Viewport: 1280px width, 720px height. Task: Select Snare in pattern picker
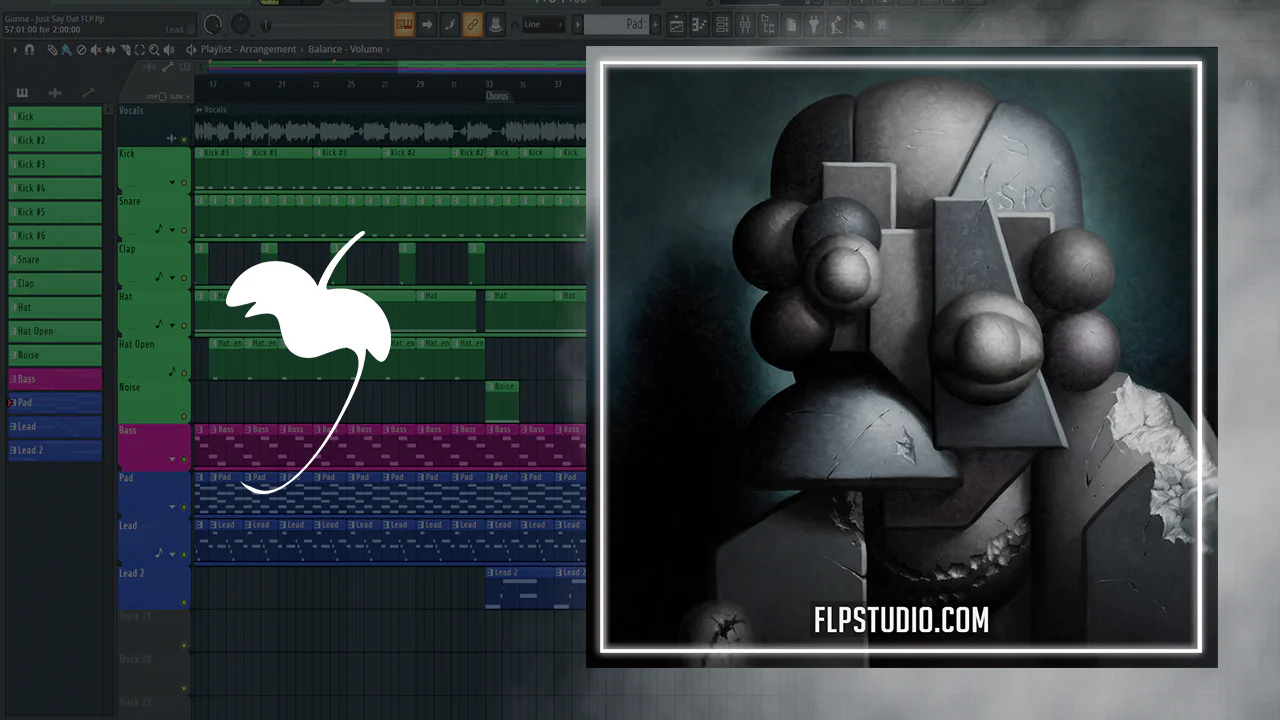(x=55, y=260)
